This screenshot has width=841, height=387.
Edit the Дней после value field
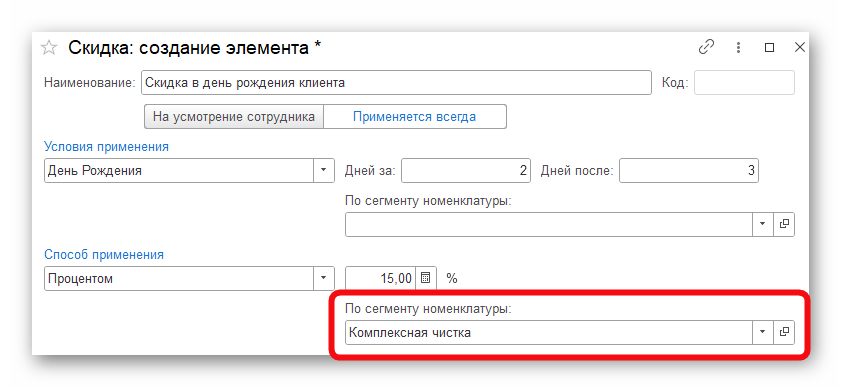[x=689, y=170]
